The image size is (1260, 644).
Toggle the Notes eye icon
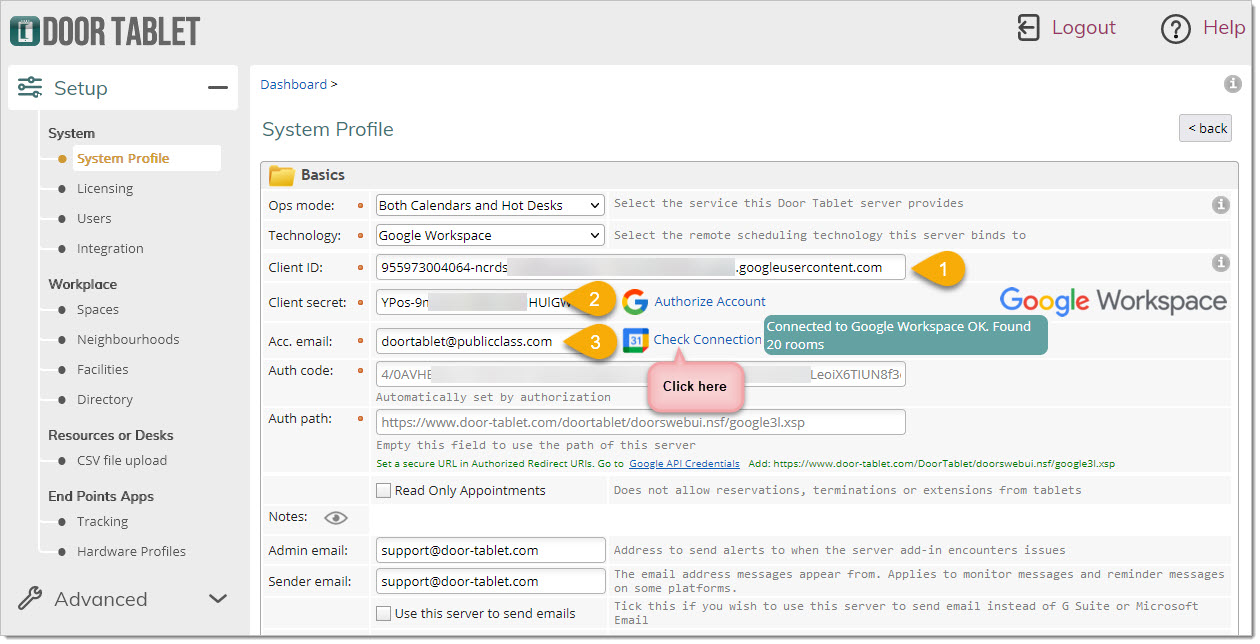coord(336,517)
